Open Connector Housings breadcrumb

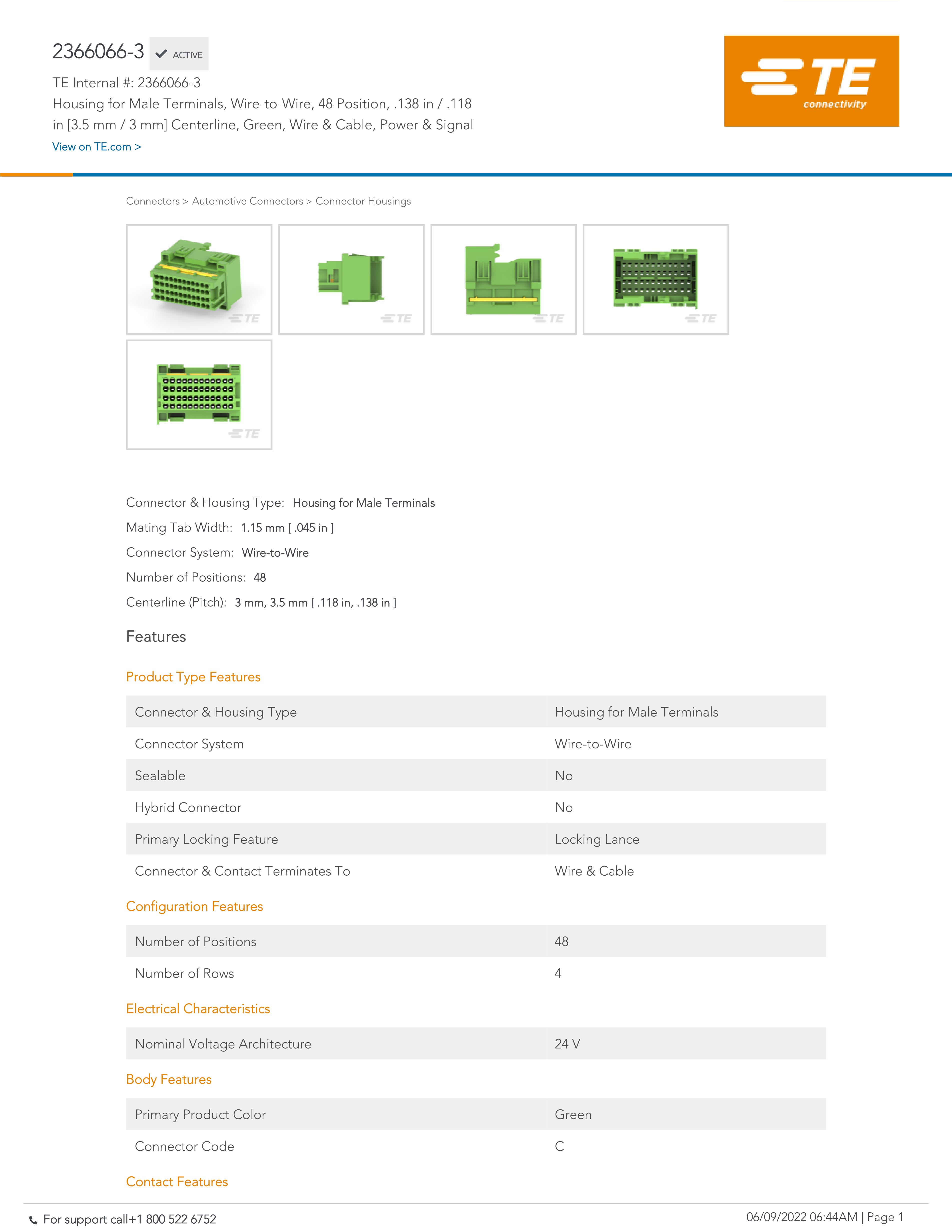pos(363,201)
